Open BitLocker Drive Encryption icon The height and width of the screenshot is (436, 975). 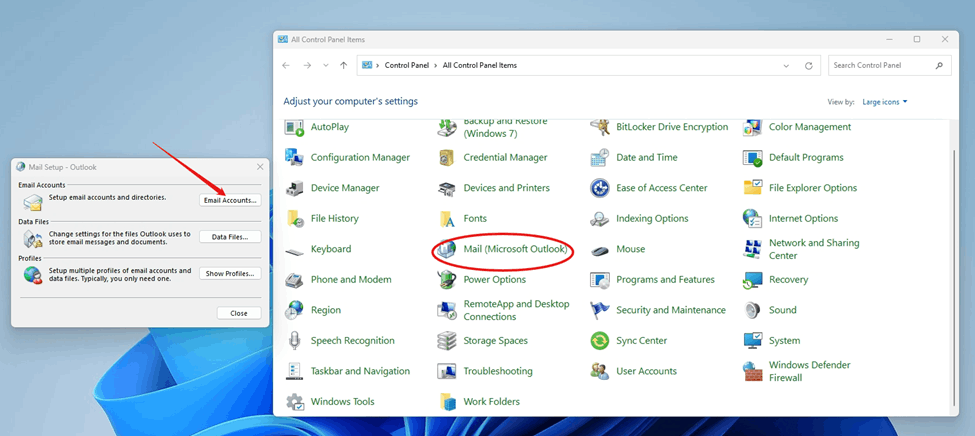point(600,127)
